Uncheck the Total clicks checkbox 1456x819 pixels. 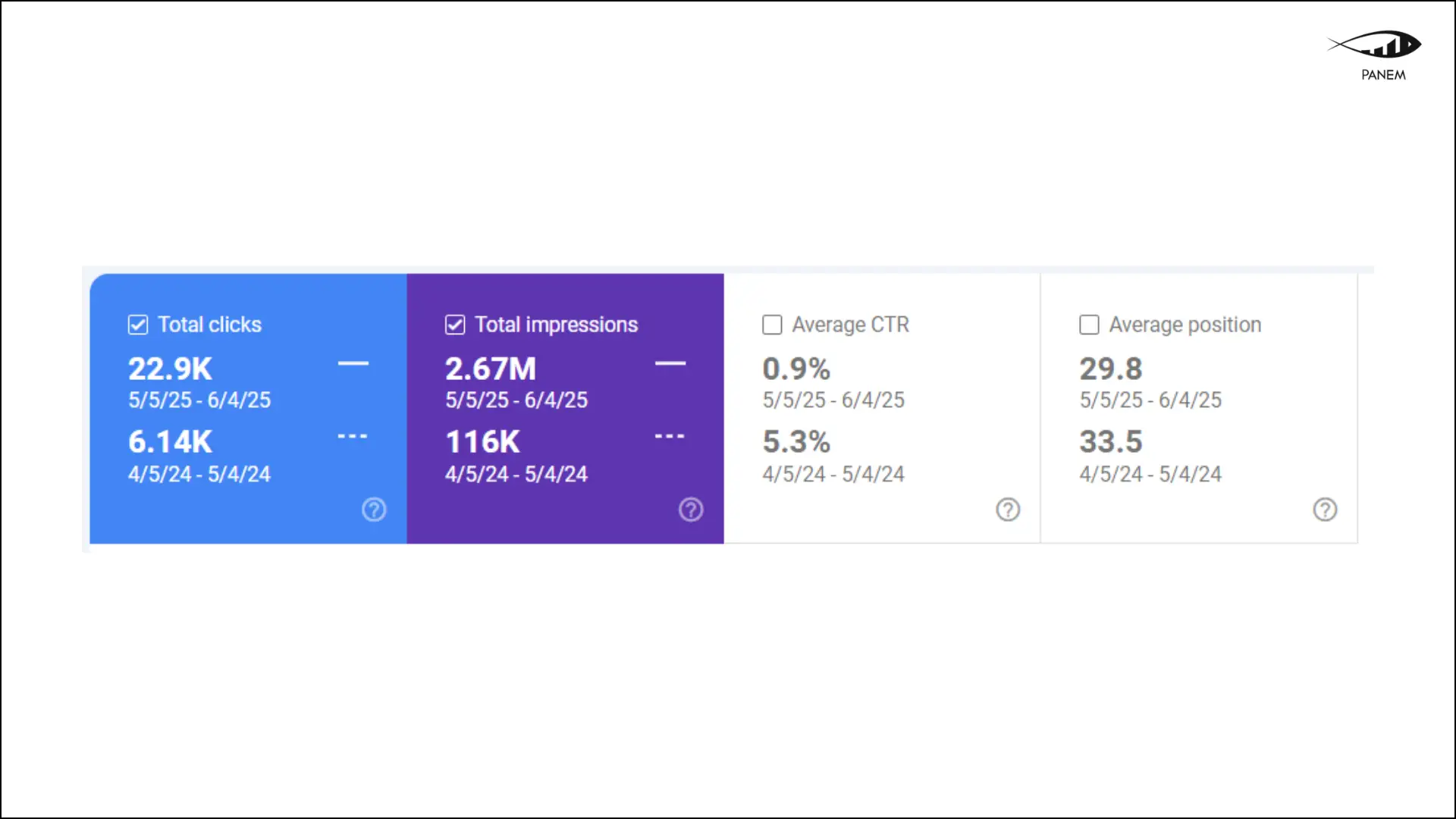[138, 325]
